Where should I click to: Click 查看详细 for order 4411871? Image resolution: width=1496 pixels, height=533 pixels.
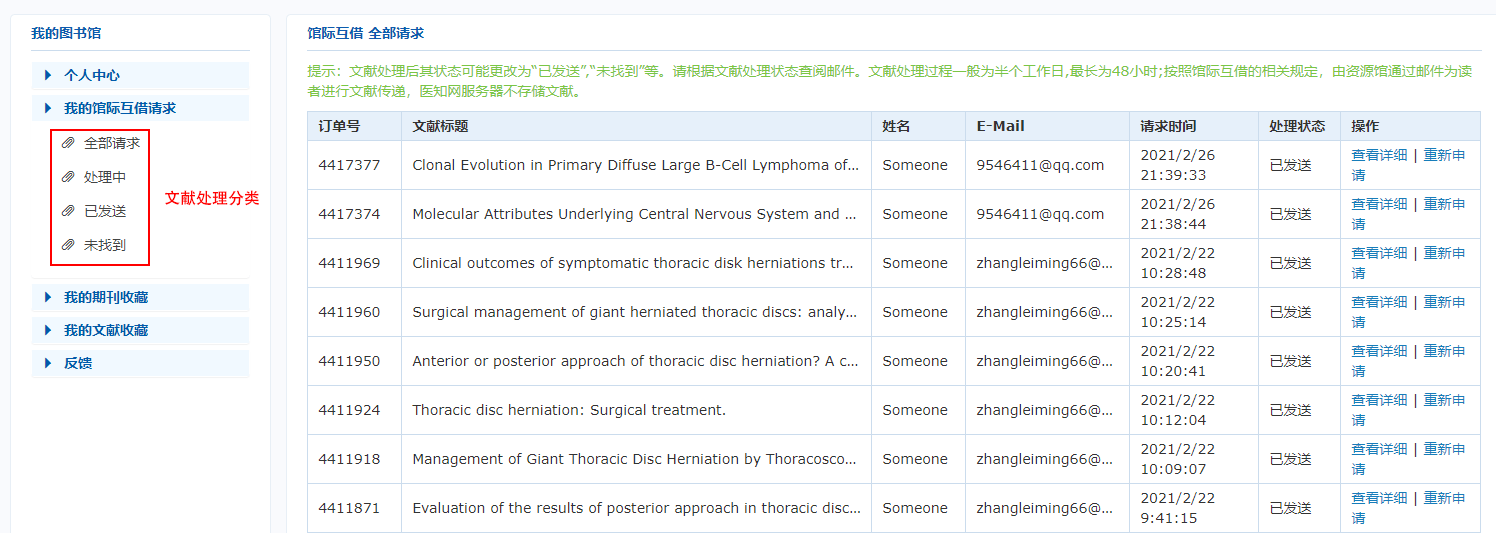pyautogui.click(x=1379, y=498)
